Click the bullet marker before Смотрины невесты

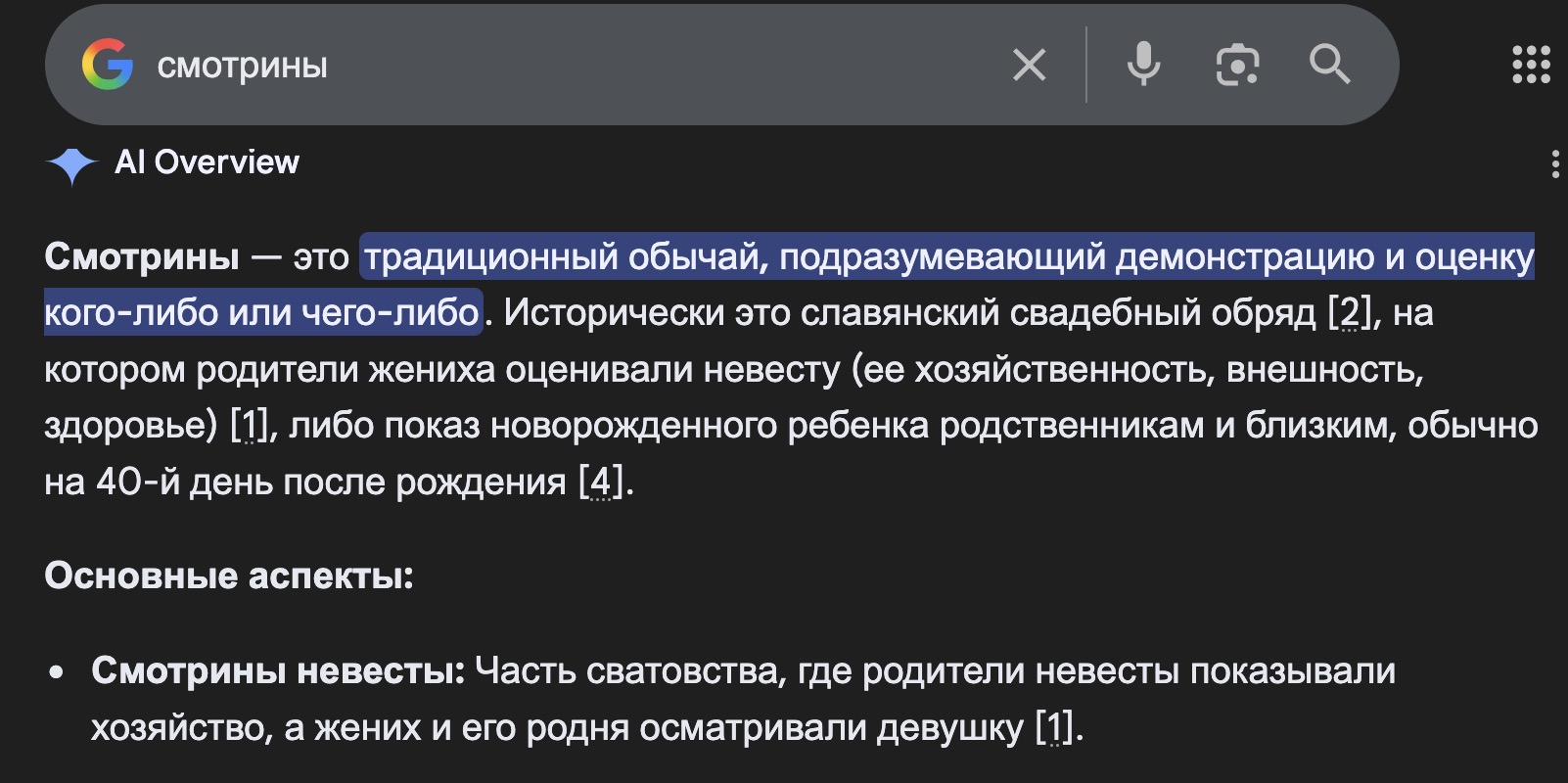[x=58, y=672]
